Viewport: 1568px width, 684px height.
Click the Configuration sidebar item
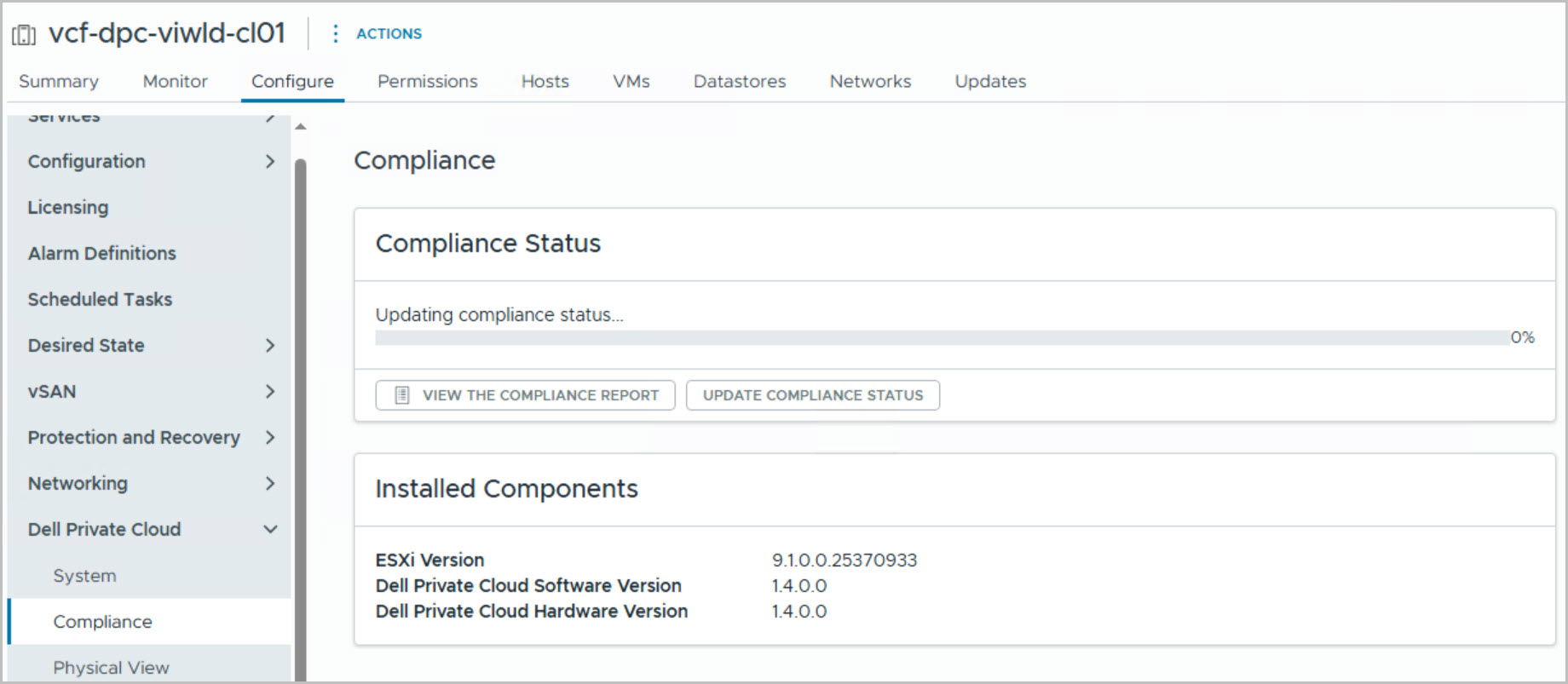[x=86, y=161]
